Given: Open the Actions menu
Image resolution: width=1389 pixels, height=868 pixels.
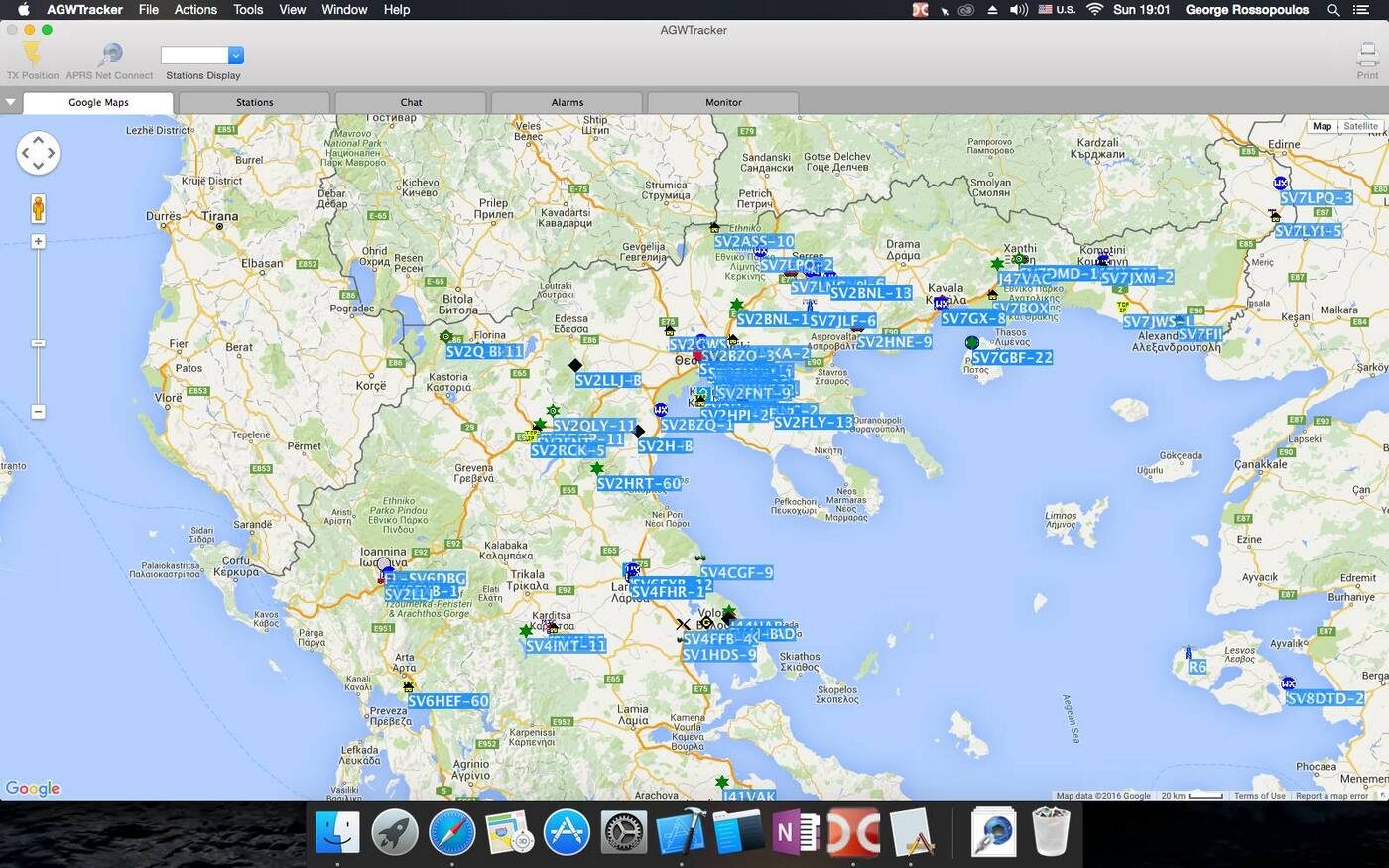Looking at the screenshot, I should 195,9.
